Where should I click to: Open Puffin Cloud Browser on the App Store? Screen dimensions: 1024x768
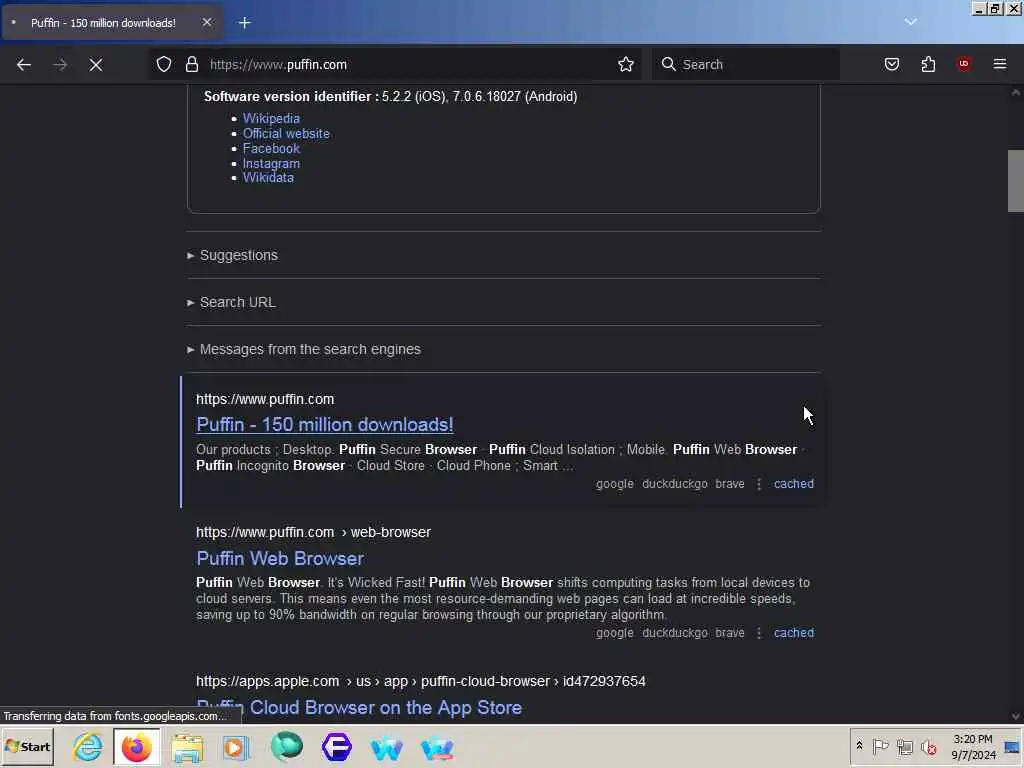pyautogui.click(x=359, y=708)
